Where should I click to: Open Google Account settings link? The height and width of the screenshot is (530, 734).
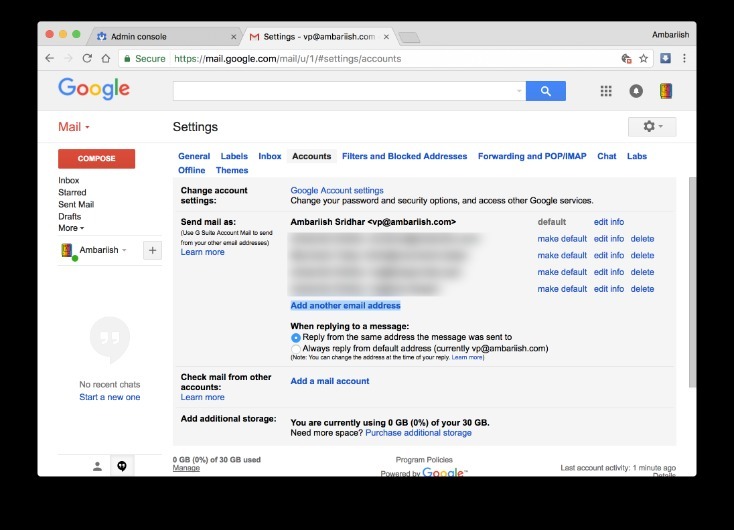[337, 191]
